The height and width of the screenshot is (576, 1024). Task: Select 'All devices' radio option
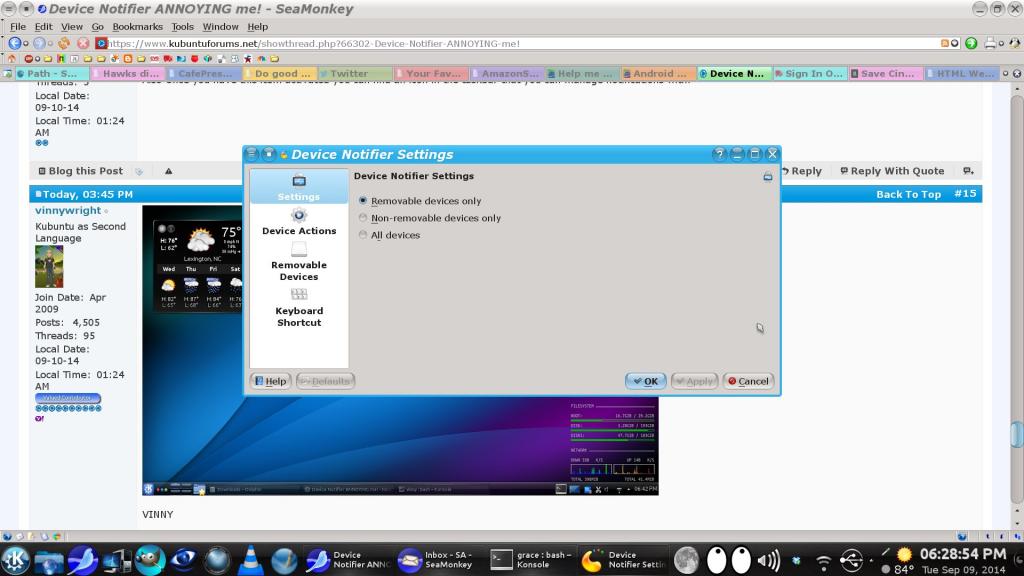tap(363, 235)
